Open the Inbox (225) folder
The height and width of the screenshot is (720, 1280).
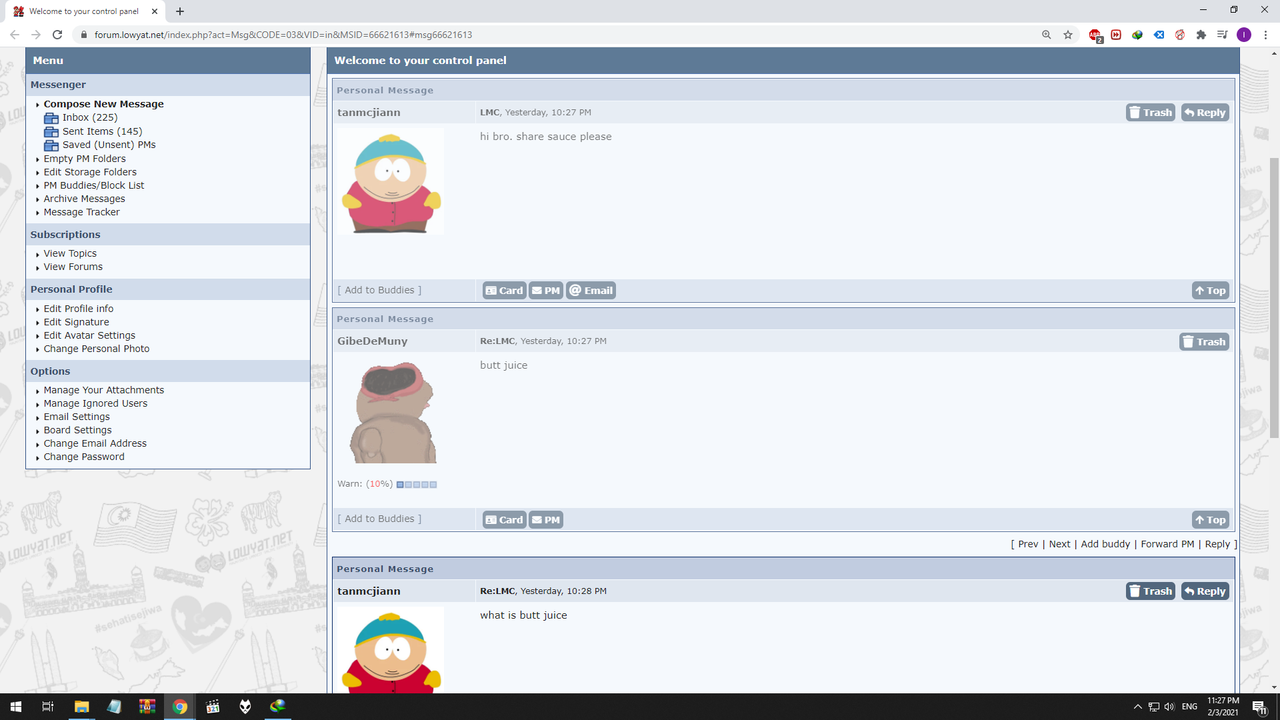[90, 118]
